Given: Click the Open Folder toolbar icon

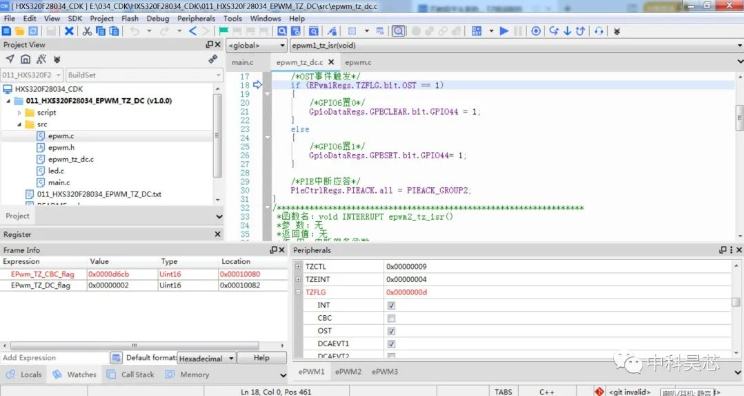Looking at the screenshot, I should [20, 31].
